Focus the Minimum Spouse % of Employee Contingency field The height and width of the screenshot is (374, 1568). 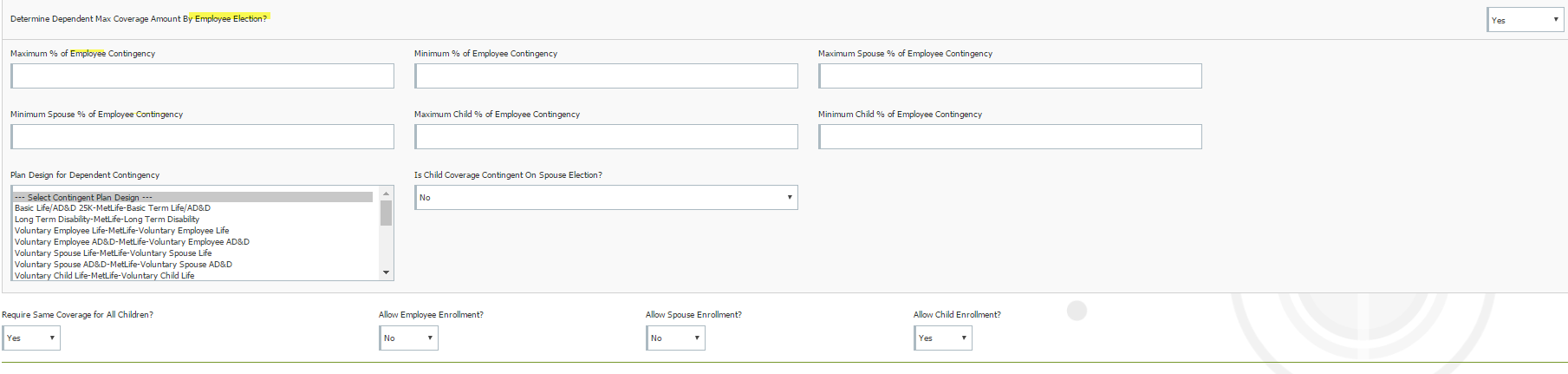(202, 137)
